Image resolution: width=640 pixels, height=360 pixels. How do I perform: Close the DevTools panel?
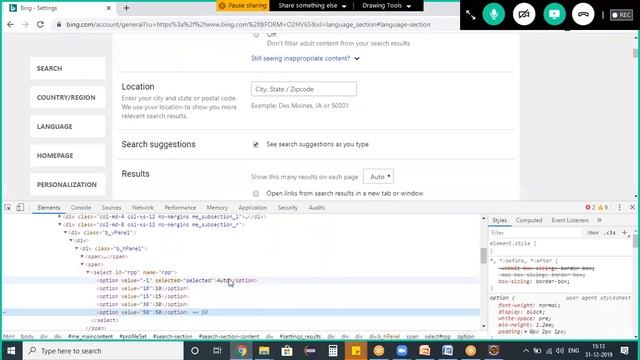tap(632, 207)
